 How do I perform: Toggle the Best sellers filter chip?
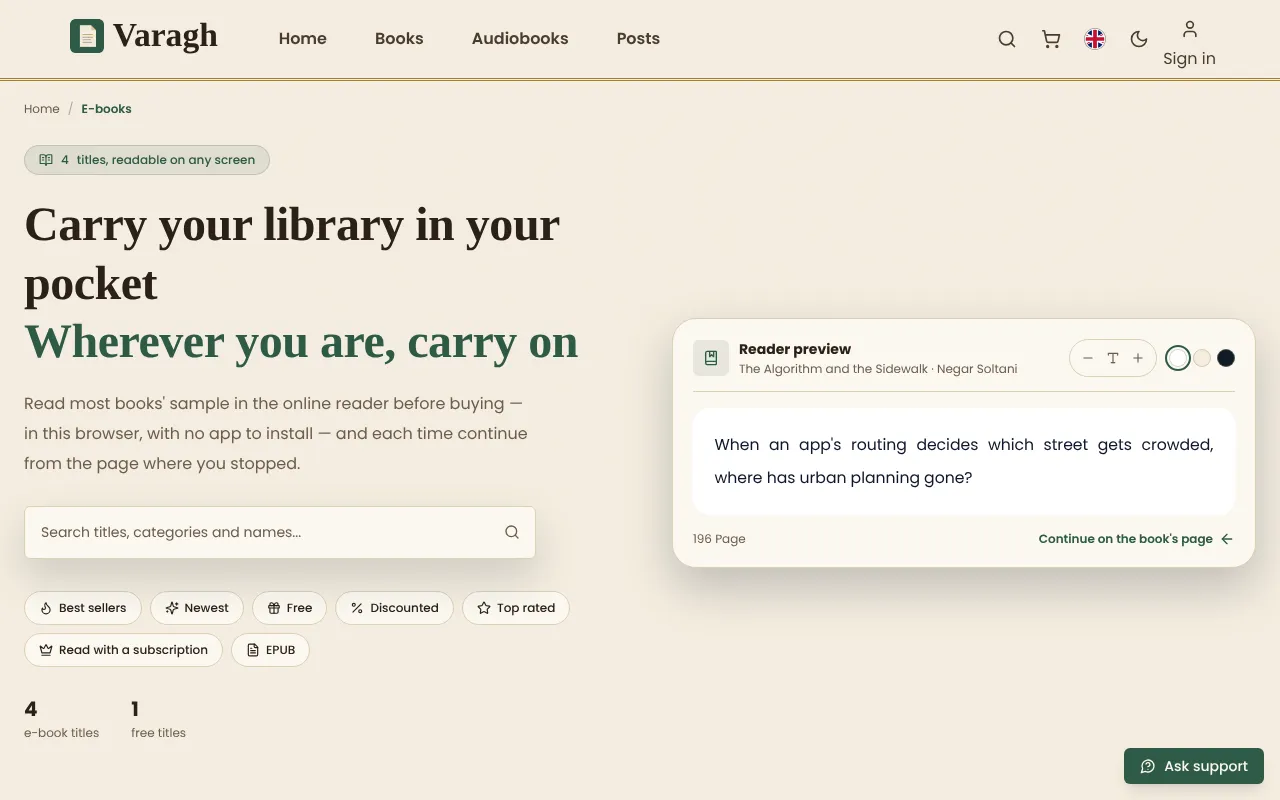[x=83, y=608]
